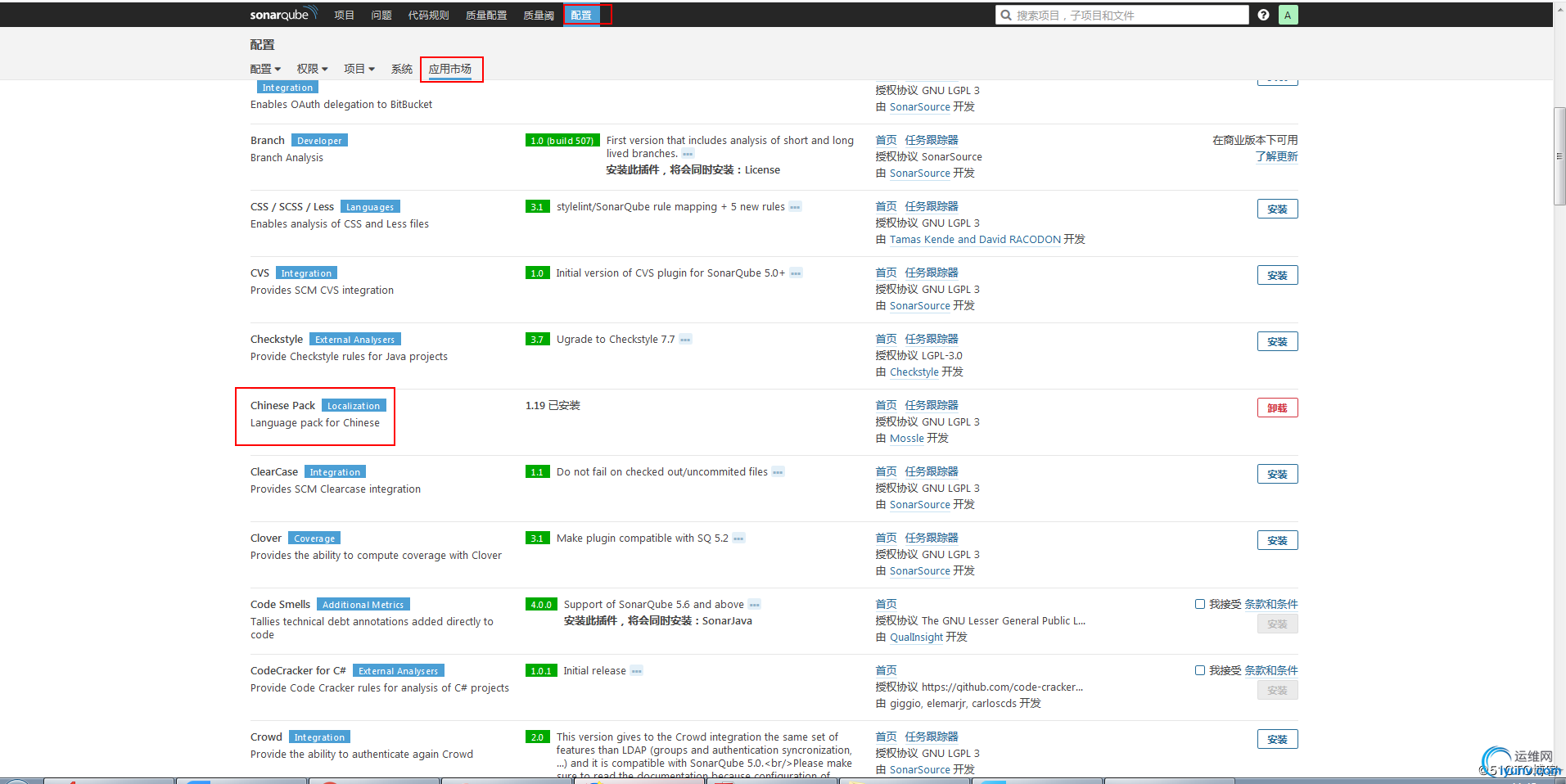The image size is (1566, 784).
Task: Click 了解更新 link for Branch plugin
Action: [1276, 156]
